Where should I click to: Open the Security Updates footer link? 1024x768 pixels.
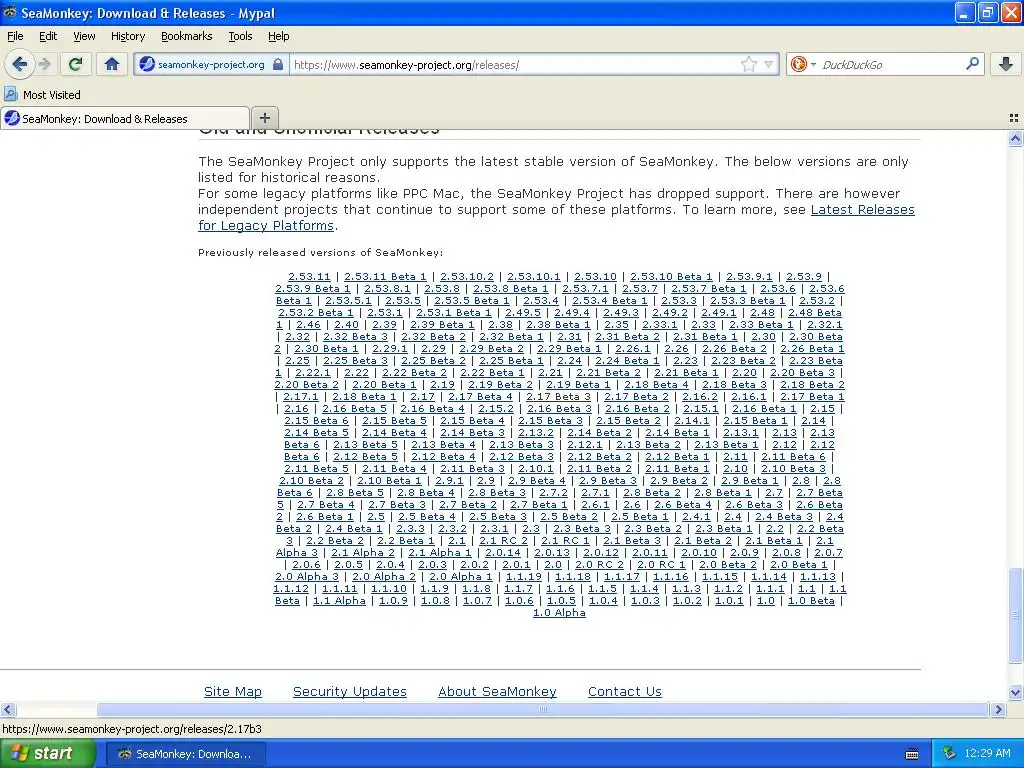[x=349, y=691]
